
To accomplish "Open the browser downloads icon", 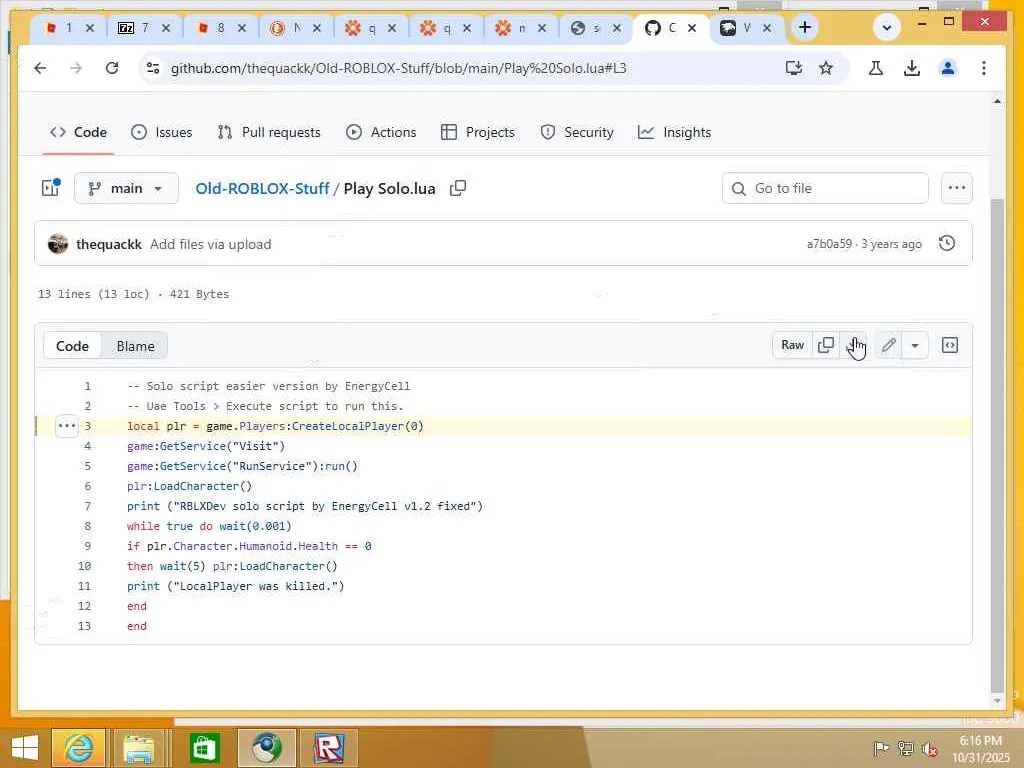I will point(912,68).
